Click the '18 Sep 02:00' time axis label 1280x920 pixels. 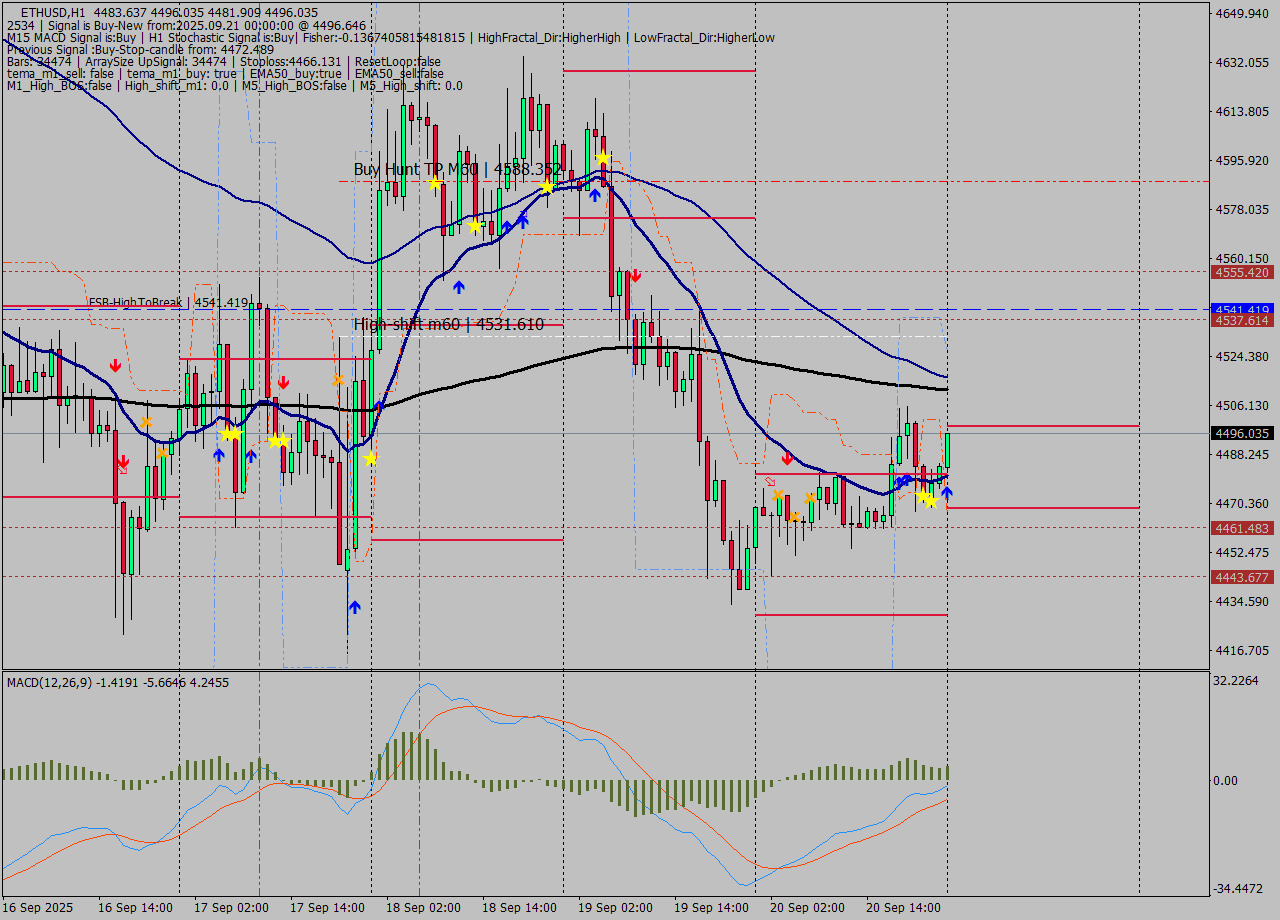click(422, 908)
